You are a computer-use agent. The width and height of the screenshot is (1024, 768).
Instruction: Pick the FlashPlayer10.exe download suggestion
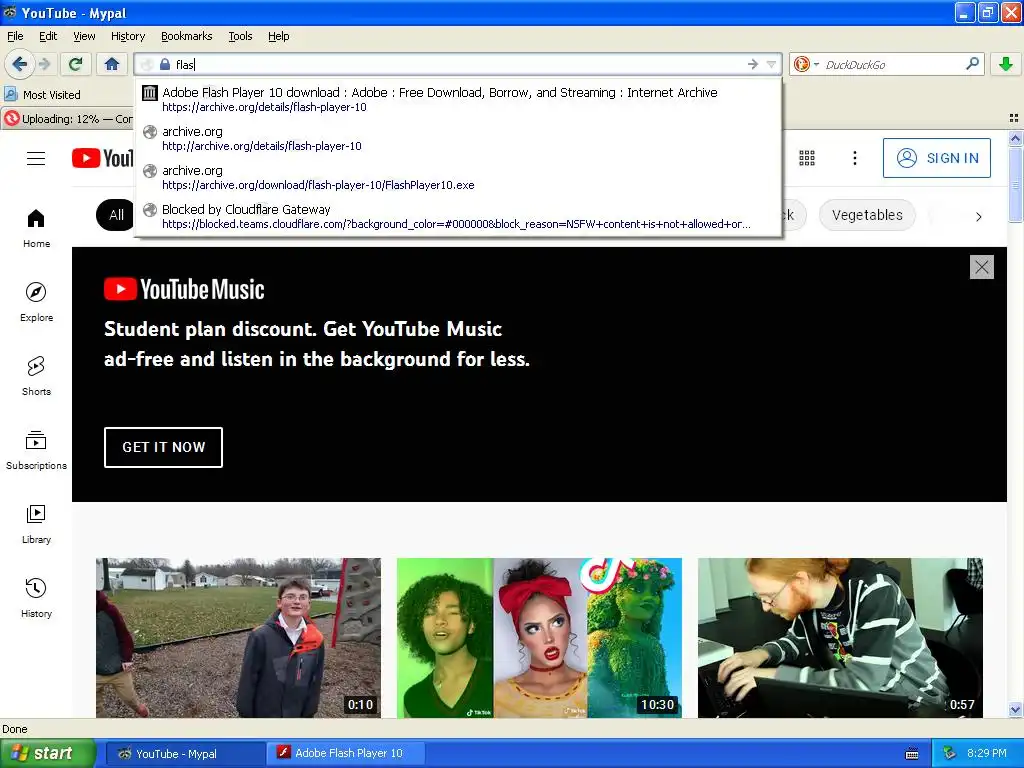click(x=458, y=177)
